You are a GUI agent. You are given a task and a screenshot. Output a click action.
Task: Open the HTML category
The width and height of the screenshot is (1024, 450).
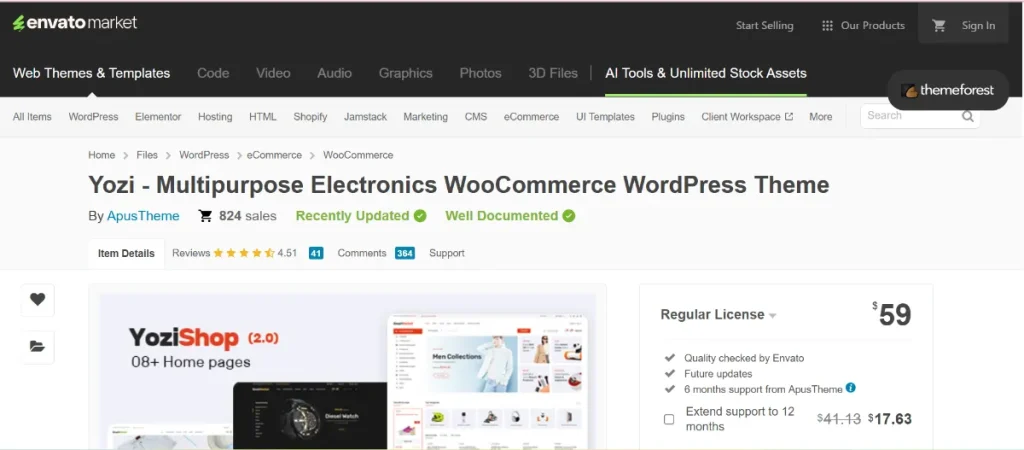[263, 117]
